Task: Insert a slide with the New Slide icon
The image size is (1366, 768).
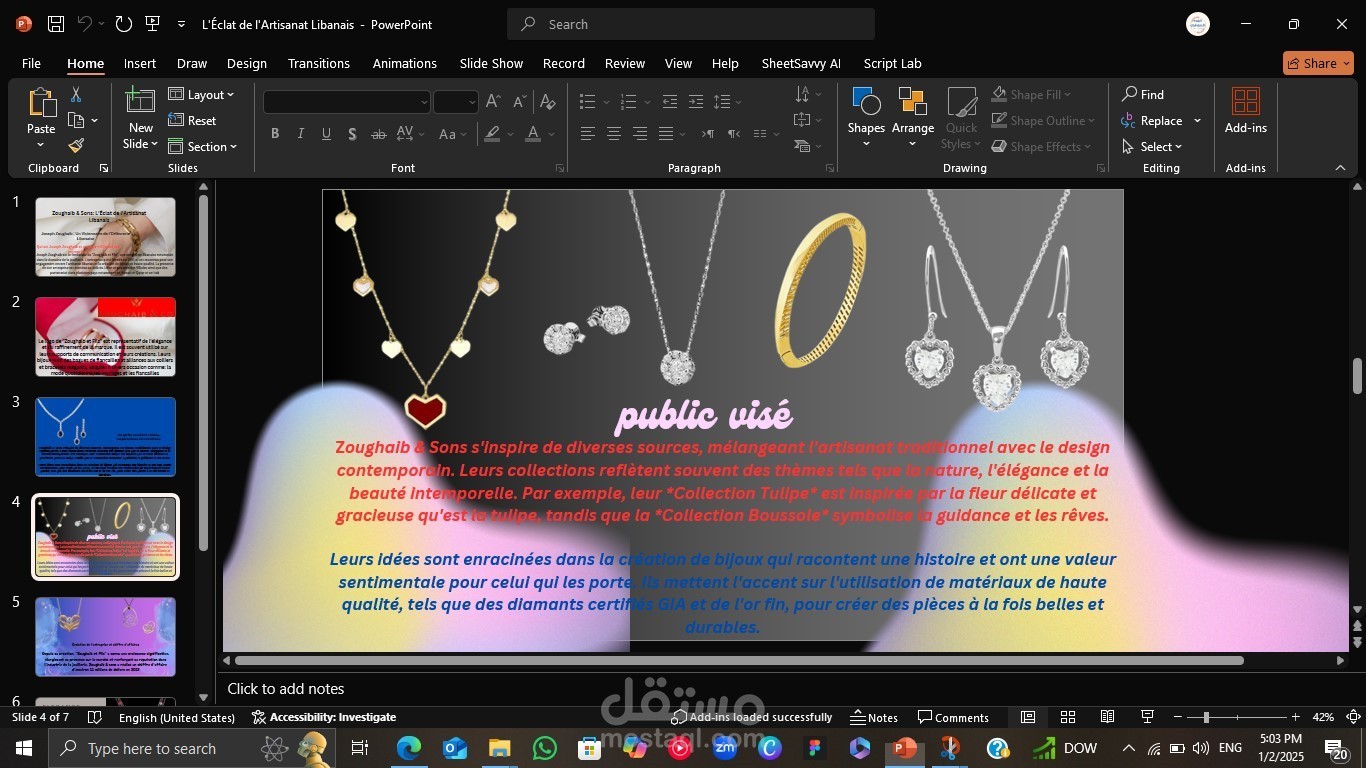Action: coord(140,101)
